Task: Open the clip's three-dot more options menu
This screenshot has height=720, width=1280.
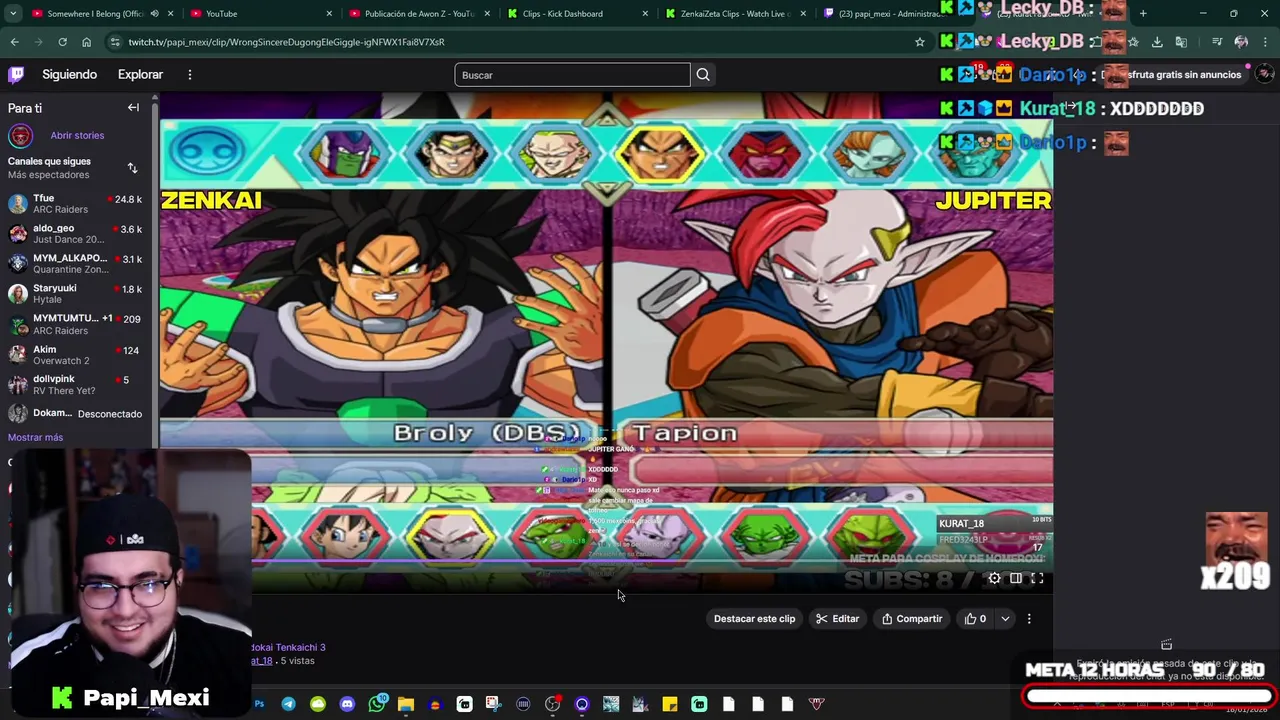Action: point(1029,619)
